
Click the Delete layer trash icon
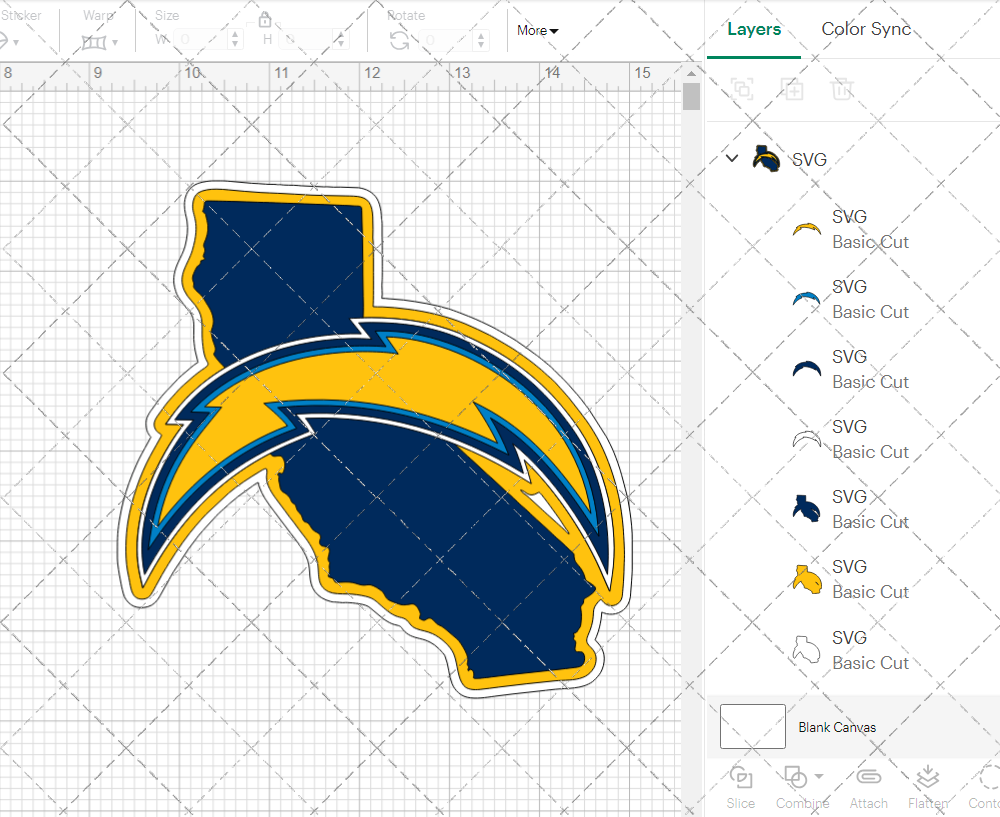[x=842, y=89]
